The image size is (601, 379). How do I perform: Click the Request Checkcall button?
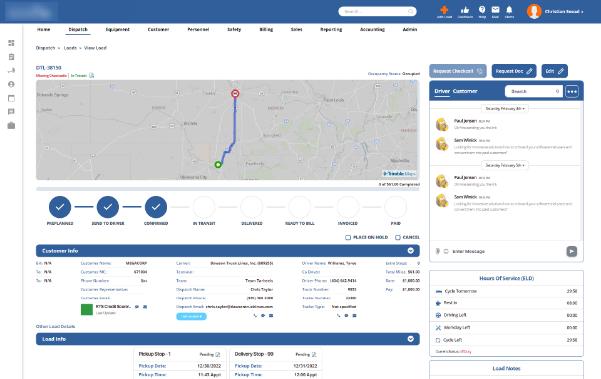tap(458, 71)
